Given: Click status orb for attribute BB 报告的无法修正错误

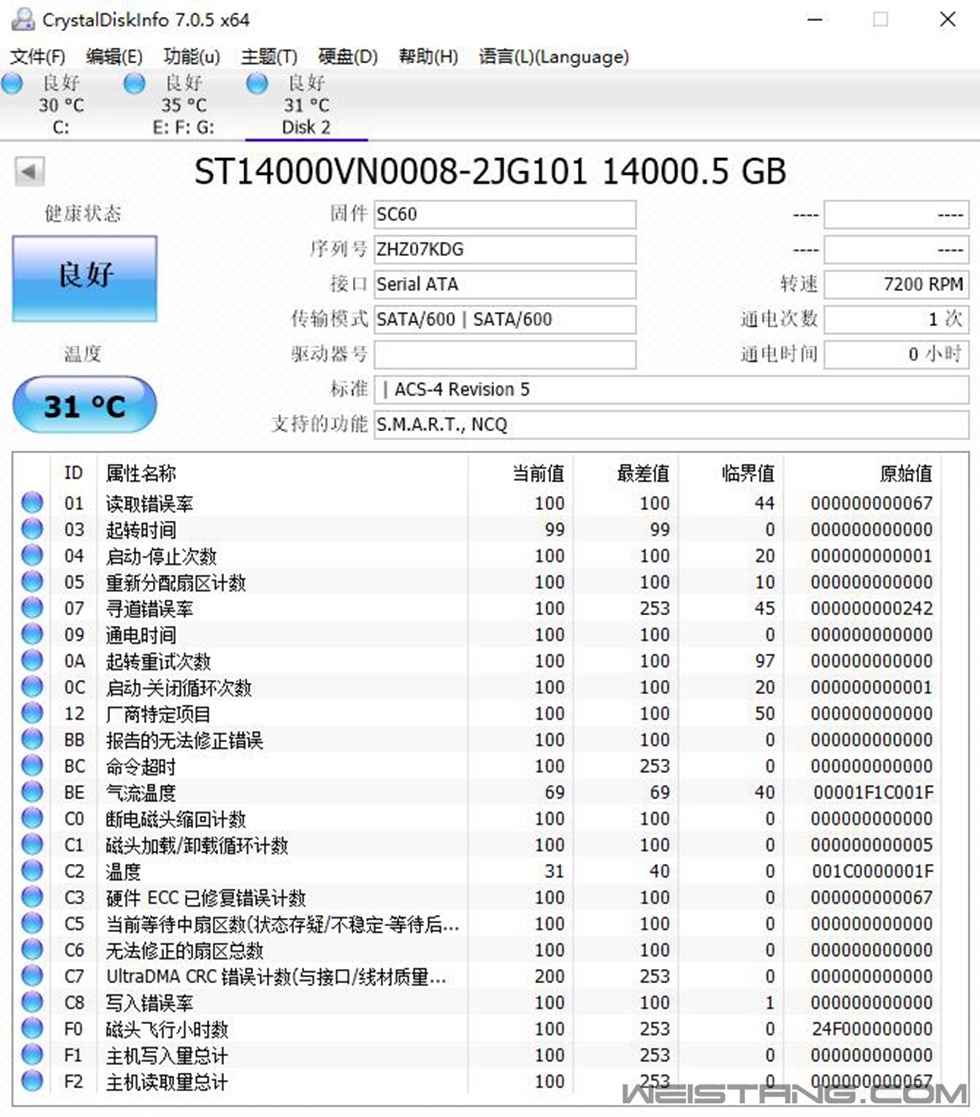Looking at the screenshot, I should (x=32, y=740).
